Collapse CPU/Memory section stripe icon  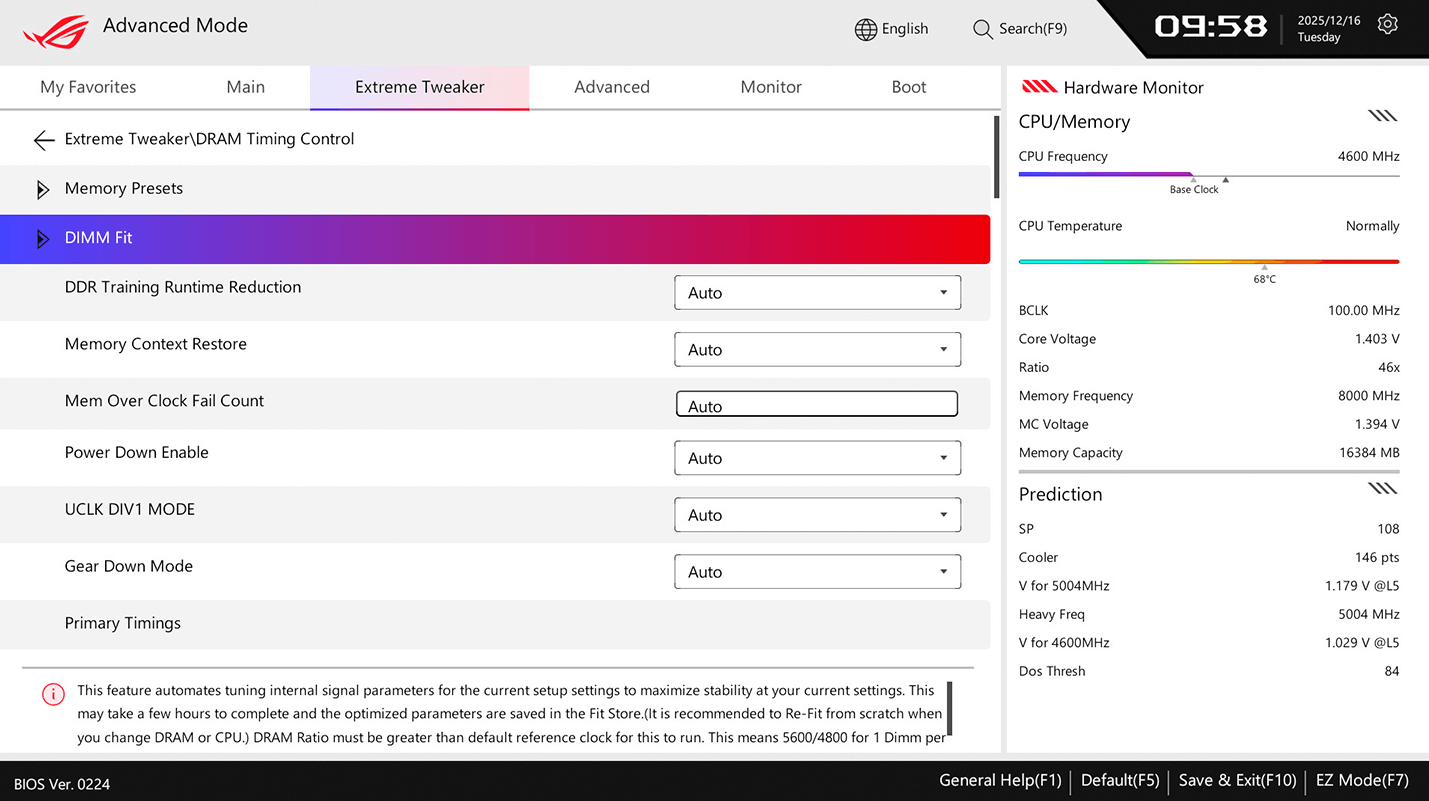tap(1382, 117)
